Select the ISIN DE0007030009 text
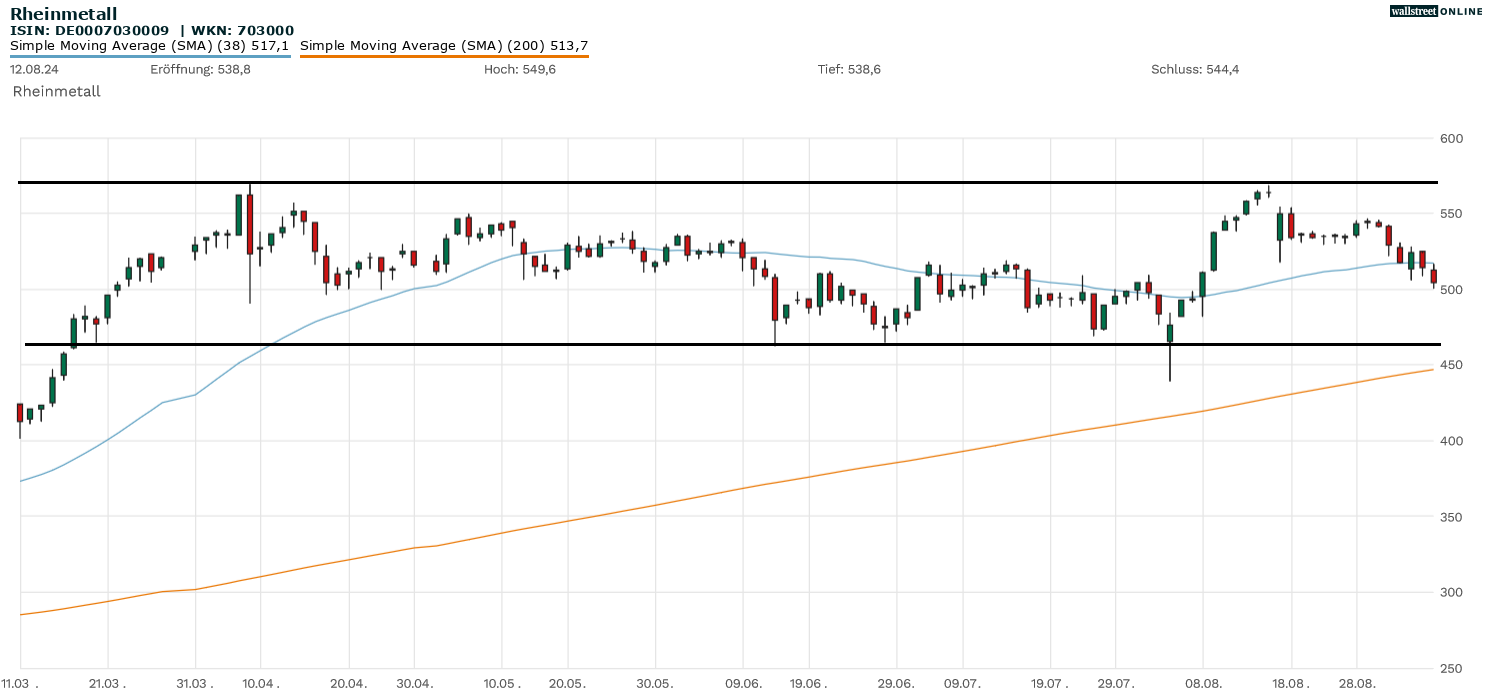 [x=89, y=31]
